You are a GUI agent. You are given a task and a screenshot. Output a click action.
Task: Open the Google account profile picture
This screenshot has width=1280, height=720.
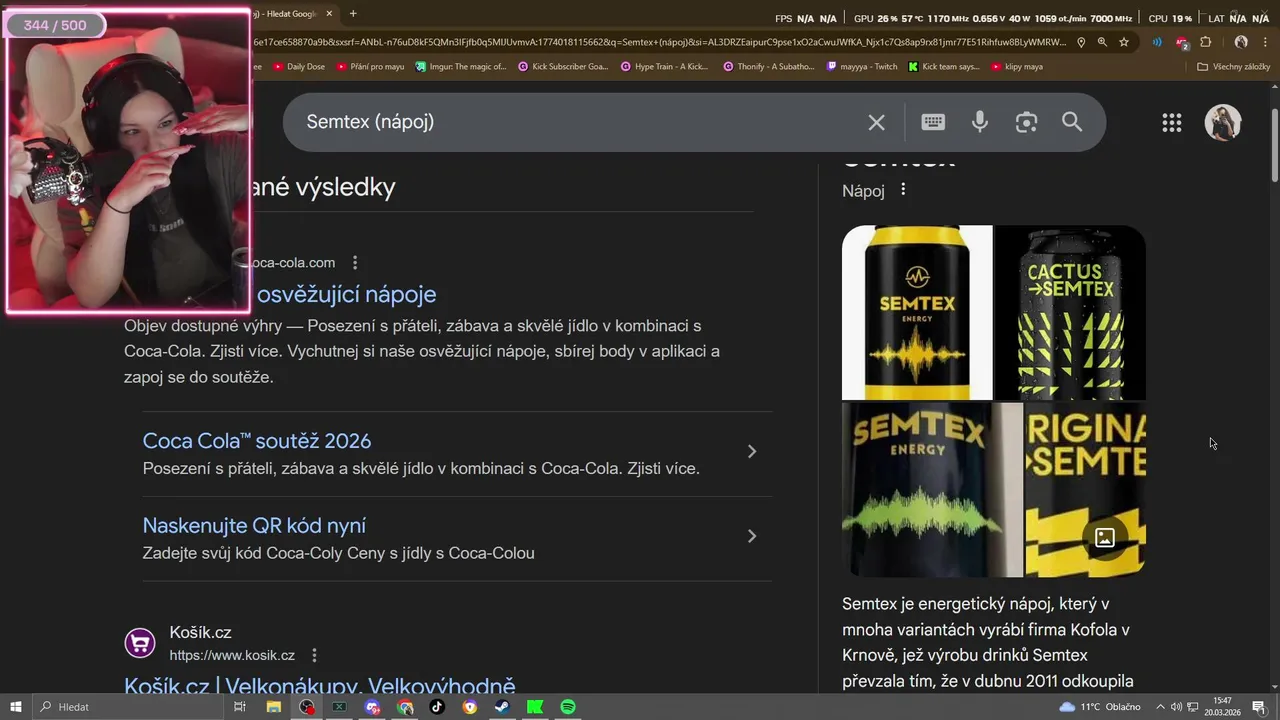(1223, 123)
